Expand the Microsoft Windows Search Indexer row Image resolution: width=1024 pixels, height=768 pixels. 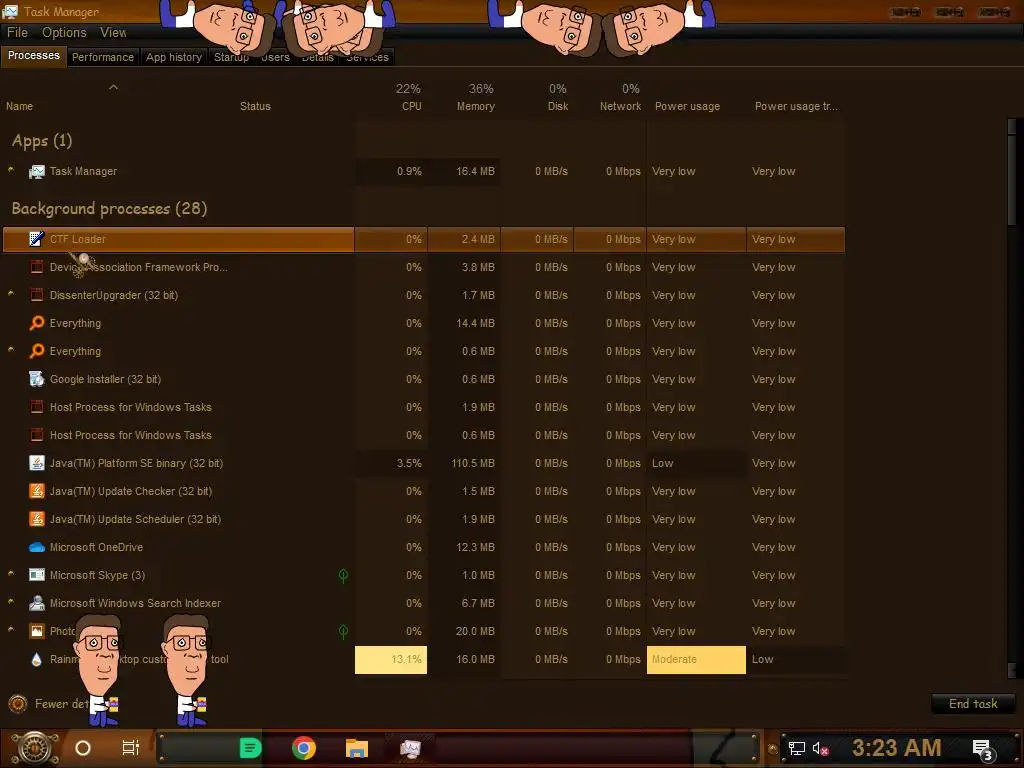pyautogui.click(x=11, y=602)
